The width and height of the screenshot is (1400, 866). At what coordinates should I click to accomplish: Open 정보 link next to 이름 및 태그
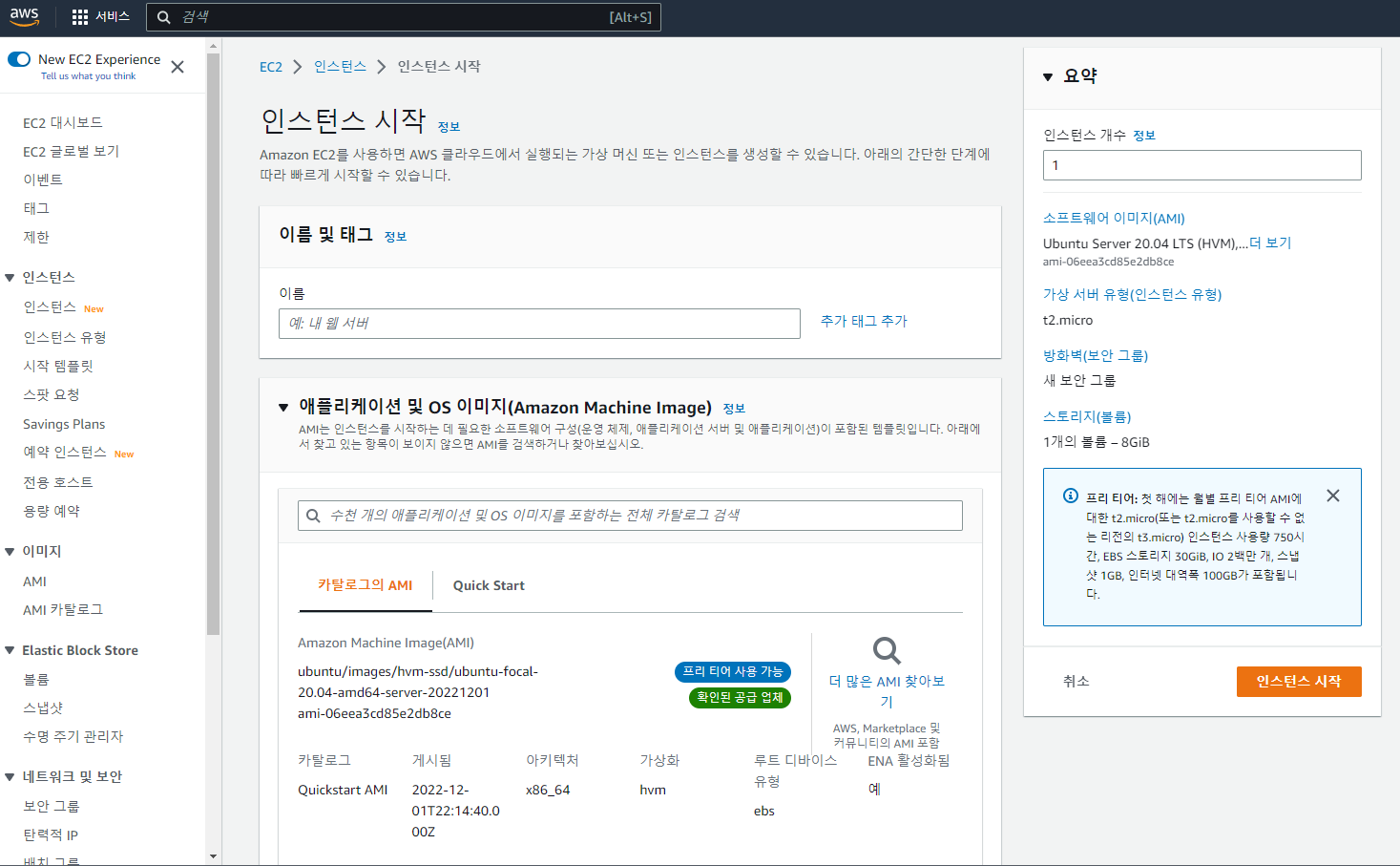tap(396, 237)
